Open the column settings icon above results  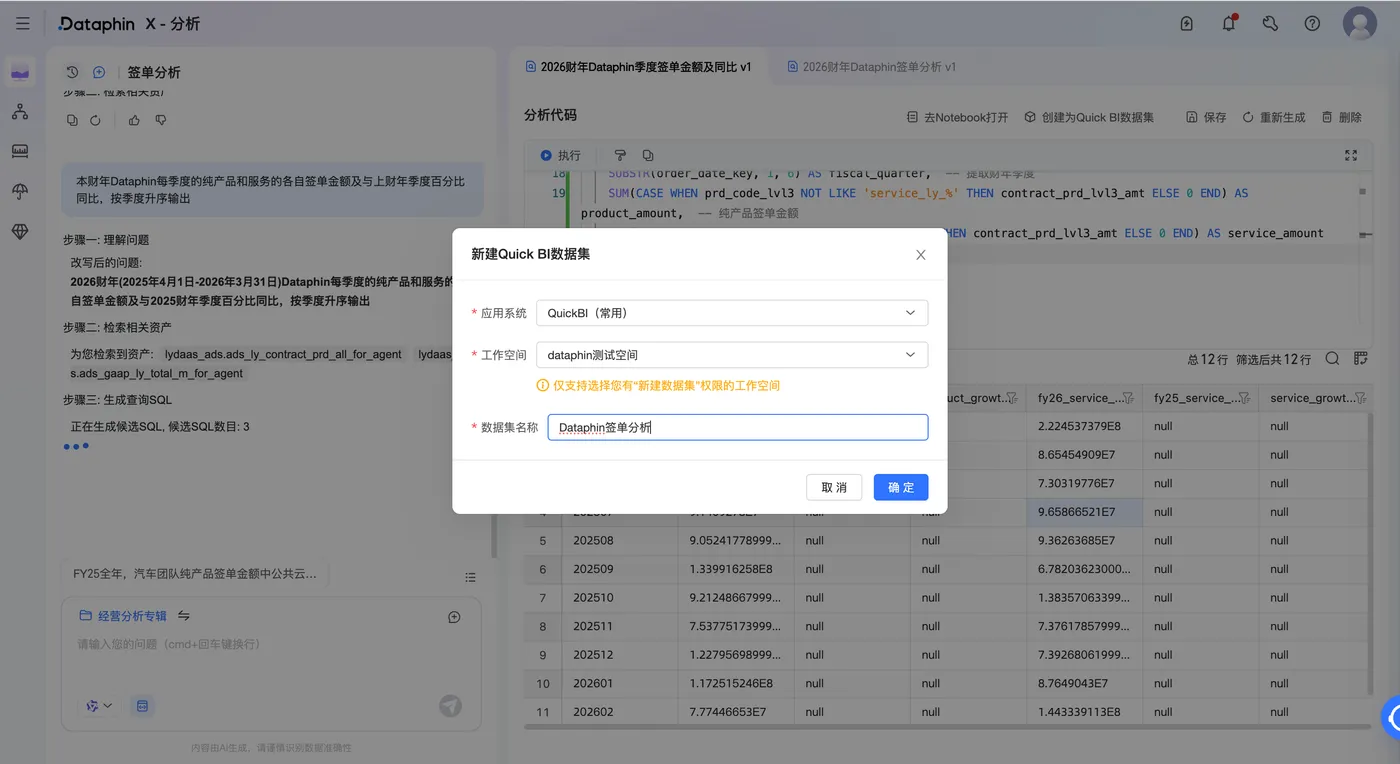1360,358
